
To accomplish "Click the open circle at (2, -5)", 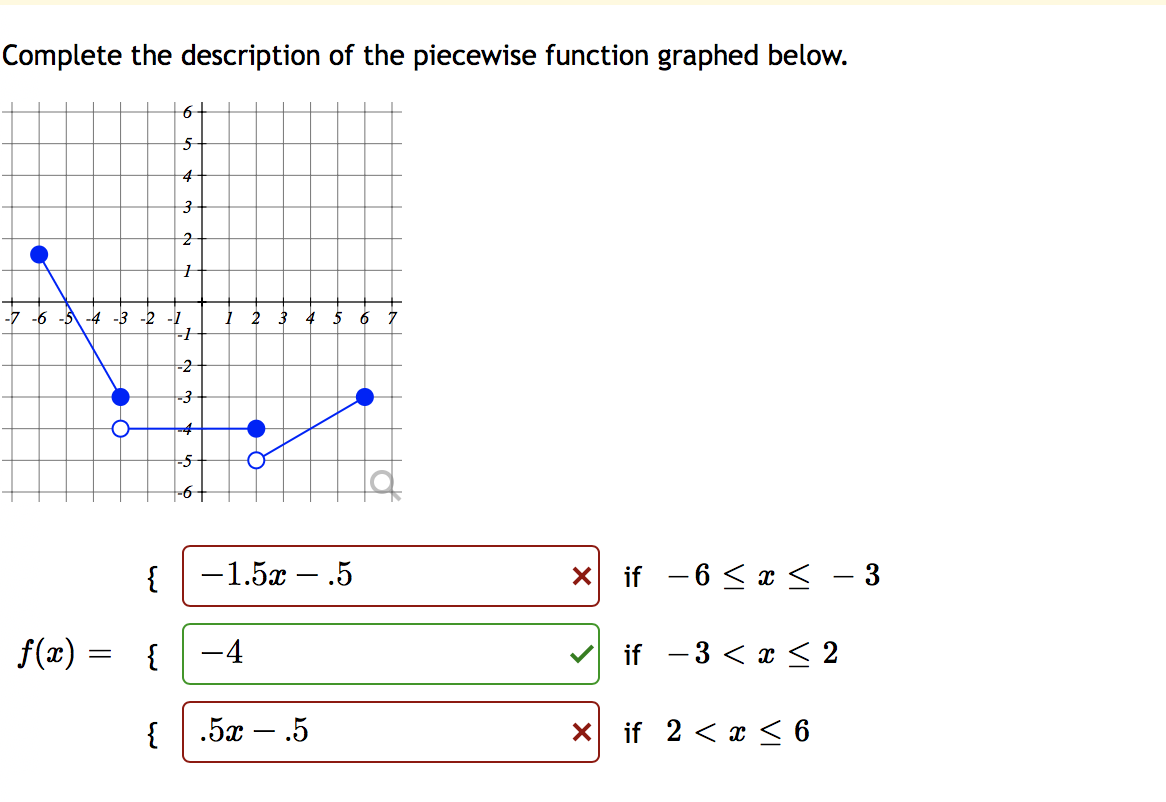I will [256, 460].
